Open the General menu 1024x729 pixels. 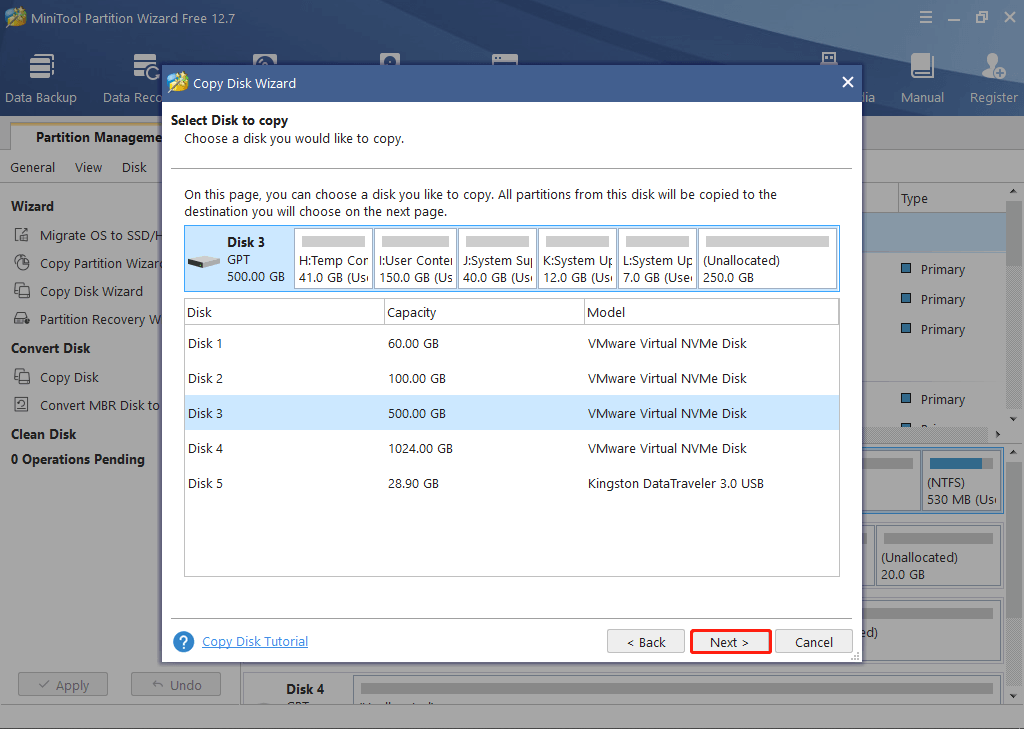pos(33,167)
